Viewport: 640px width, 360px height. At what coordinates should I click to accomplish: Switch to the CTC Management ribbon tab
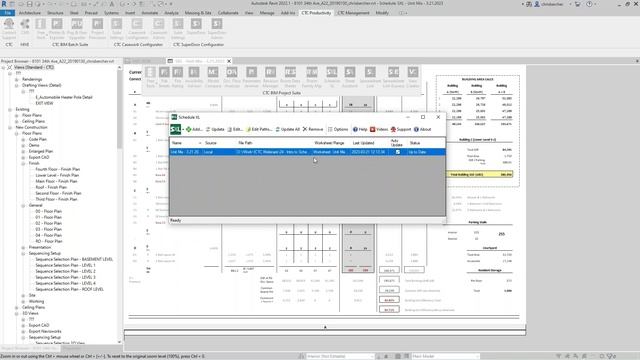pos(353,13)
